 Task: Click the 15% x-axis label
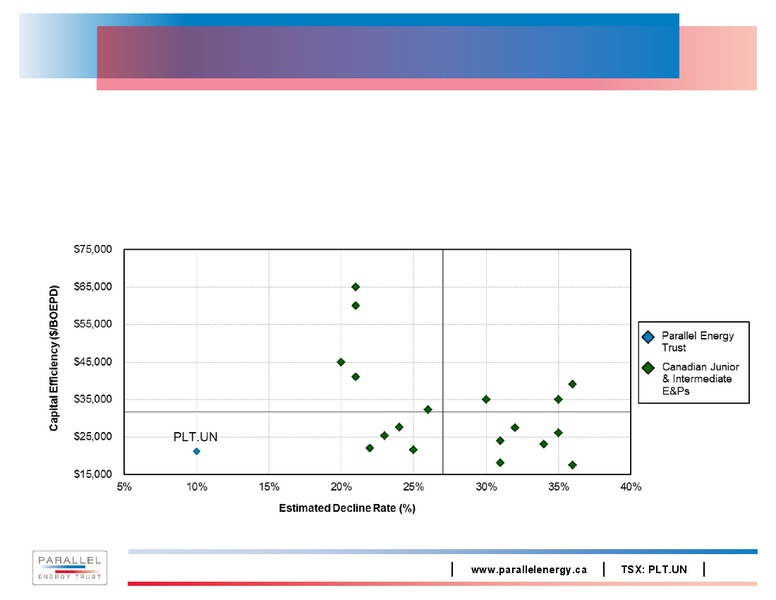click(x=269, y=487)
